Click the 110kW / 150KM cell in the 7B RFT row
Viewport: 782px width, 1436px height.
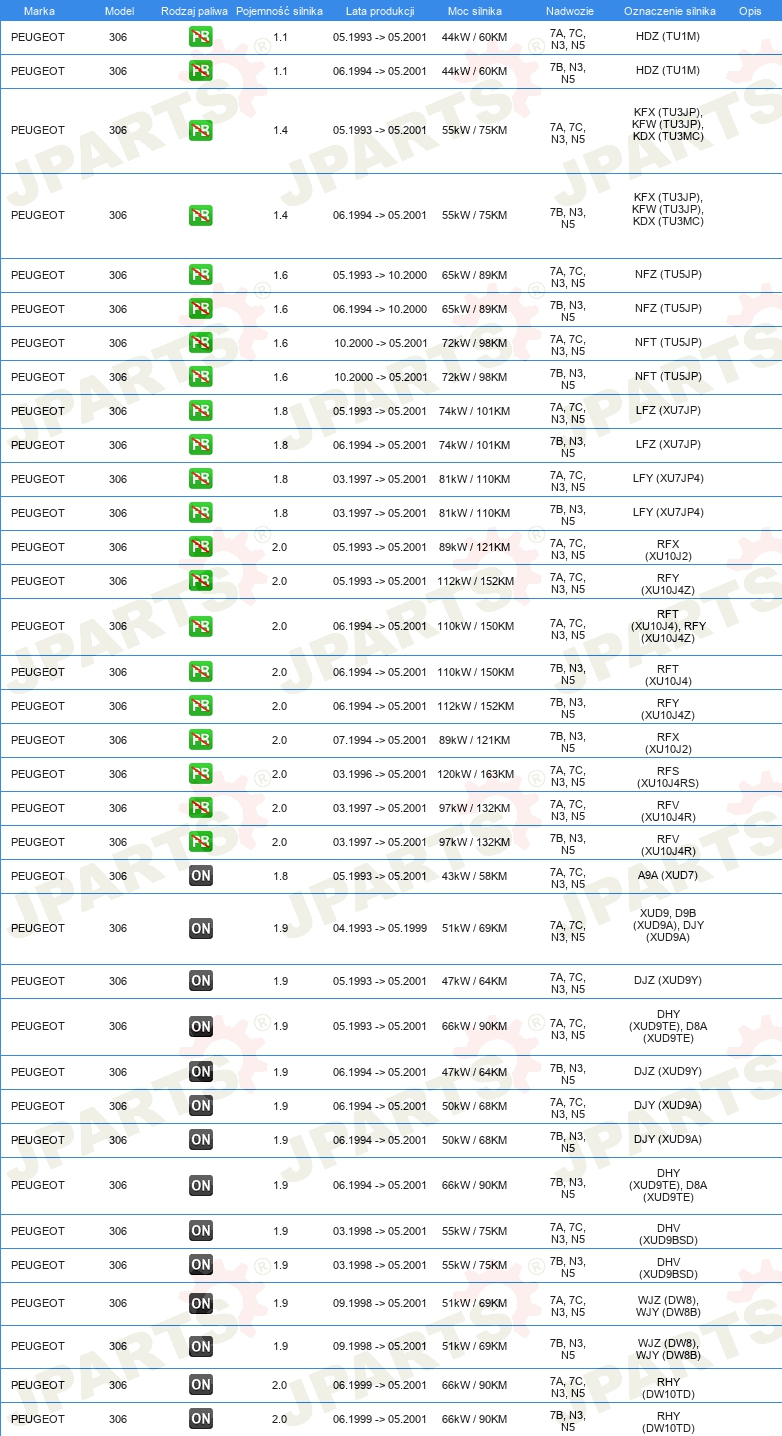tap(475, 672)
